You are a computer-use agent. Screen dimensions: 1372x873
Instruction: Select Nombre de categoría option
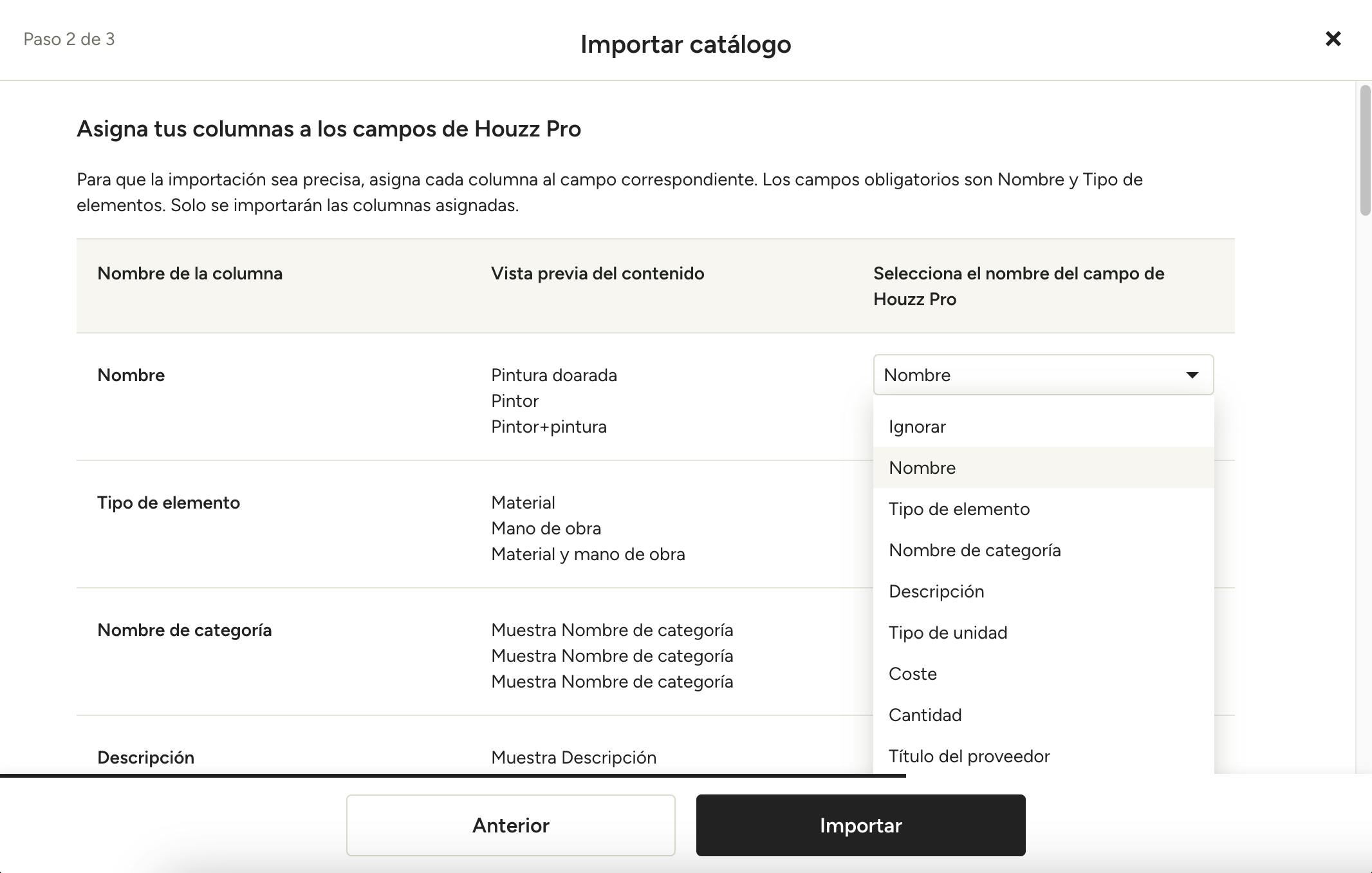click(x=974, y=550)
